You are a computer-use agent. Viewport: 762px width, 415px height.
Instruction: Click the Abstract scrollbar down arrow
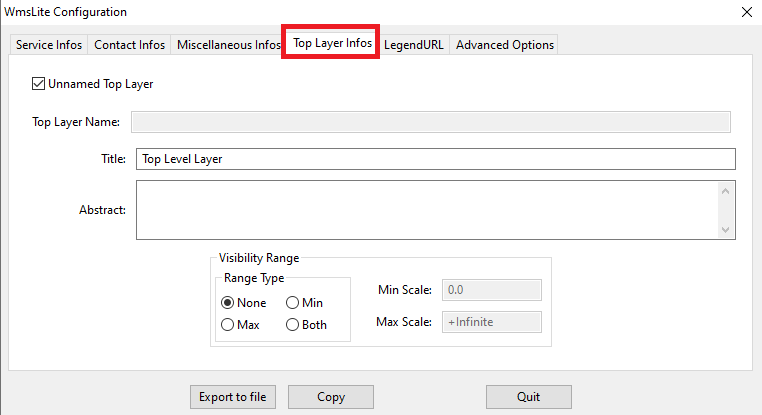pyautogui.click(x=726, y=229)
